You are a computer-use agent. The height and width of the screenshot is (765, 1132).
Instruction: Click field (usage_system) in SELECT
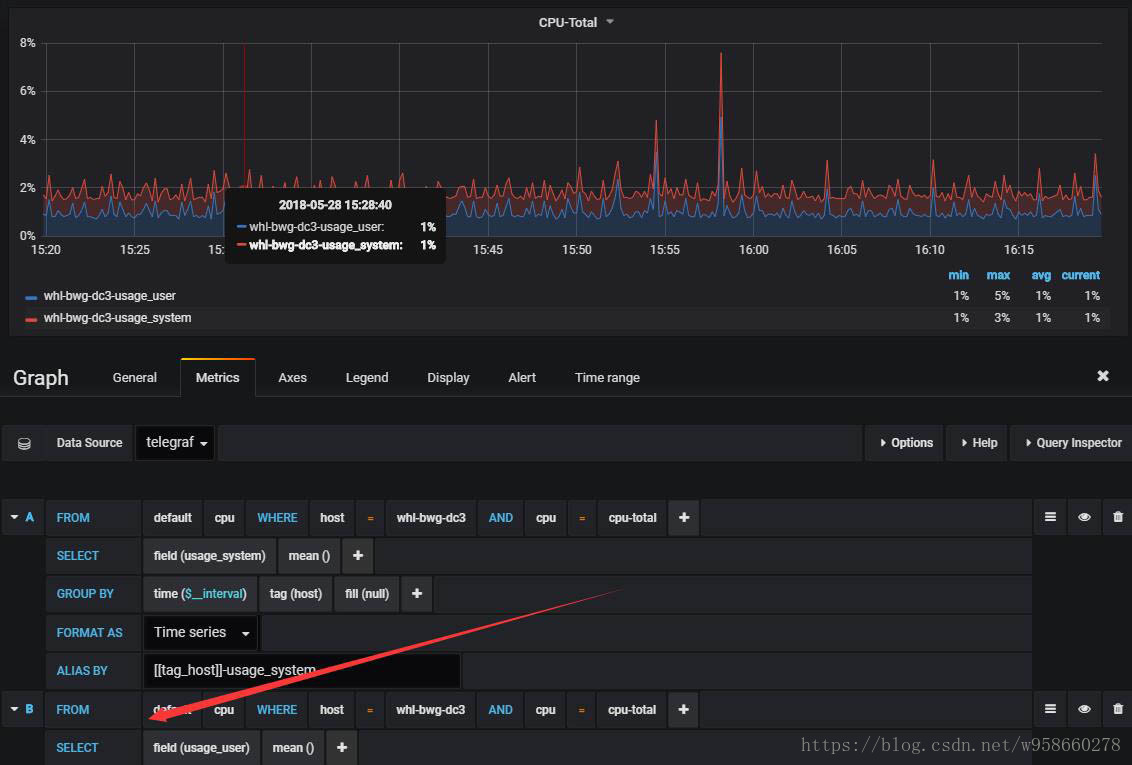[x=209, y=556]
